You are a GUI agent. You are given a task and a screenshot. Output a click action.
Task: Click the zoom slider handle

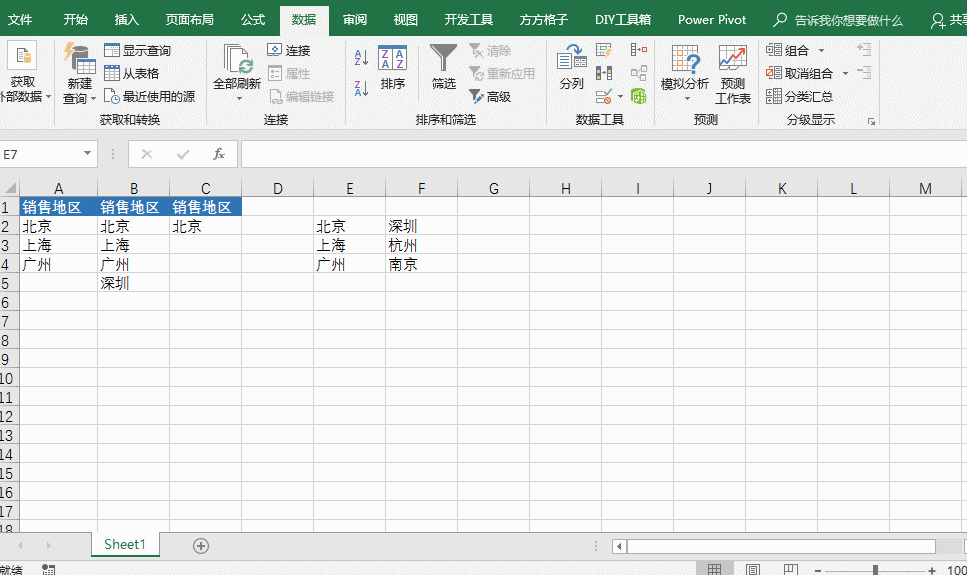pyautogui.click(x=874, y=569)
